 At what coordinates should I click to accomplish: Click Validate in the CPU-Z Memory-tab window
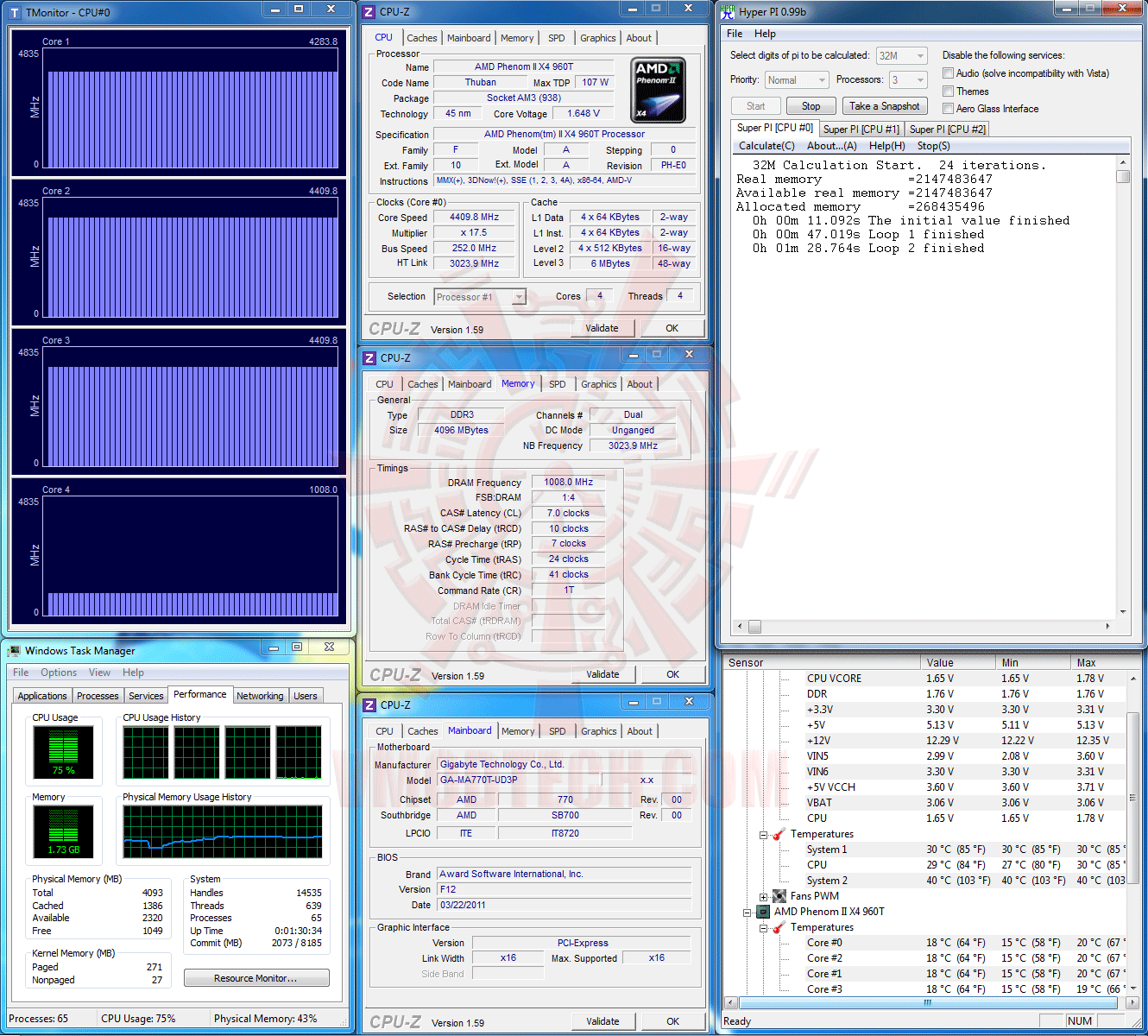(602, 674)
